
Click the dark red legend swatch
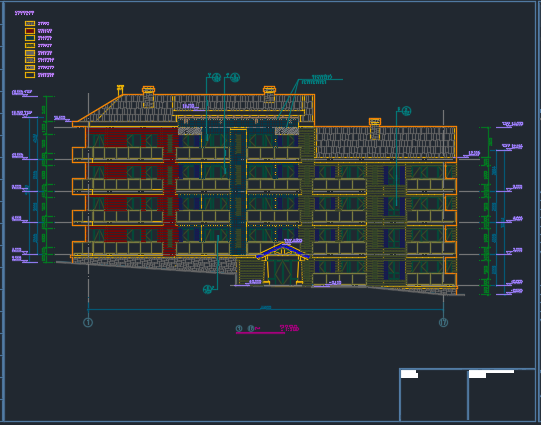click(30, 31)
